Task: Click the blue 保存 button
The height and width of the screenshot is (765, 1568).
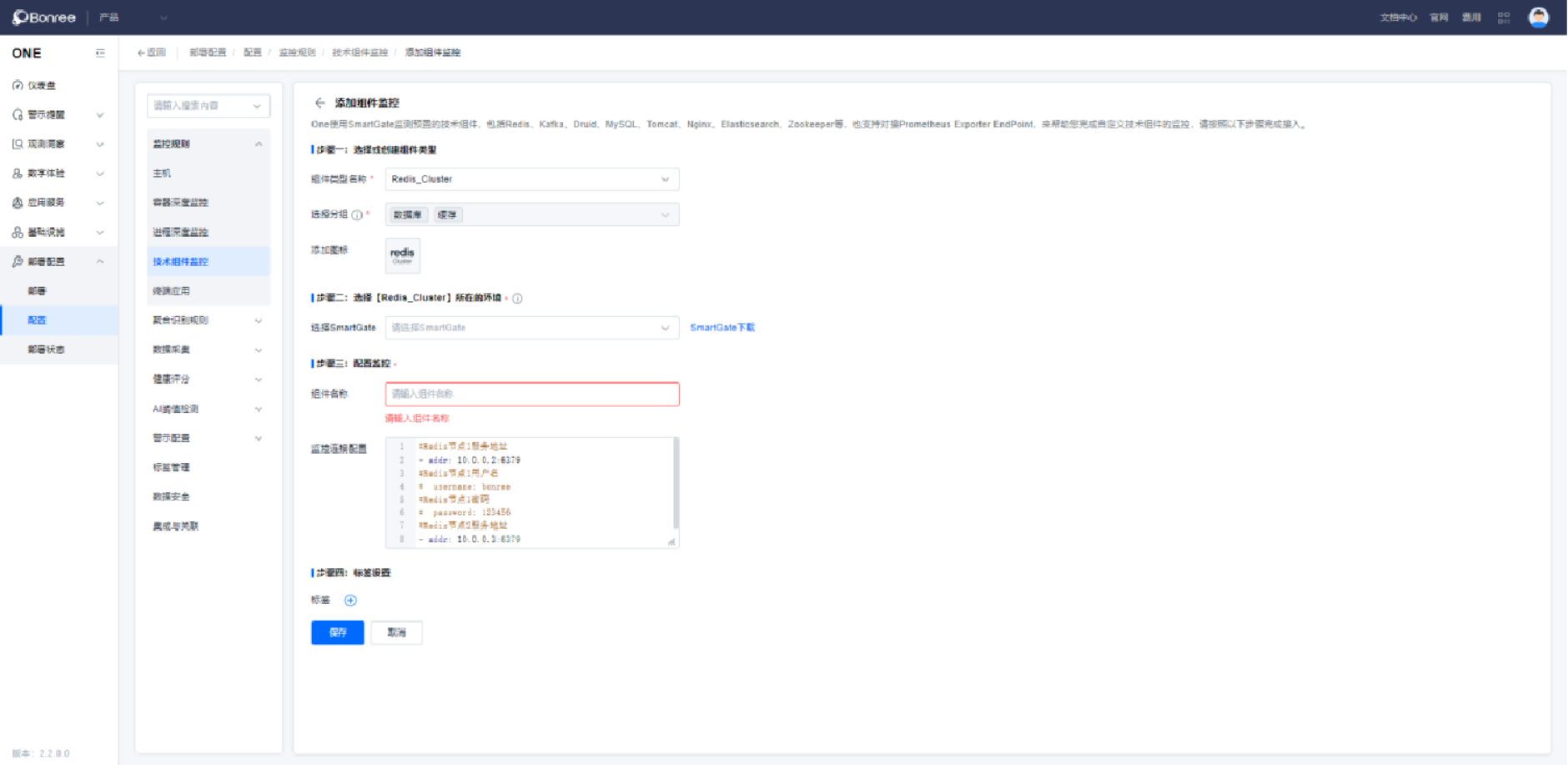Action: click(x=337, y=632)
